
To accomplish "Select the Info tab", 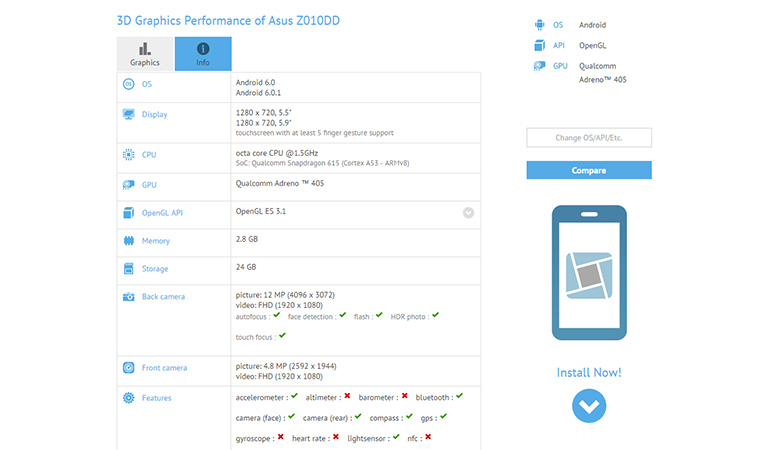I will point(203,54).
